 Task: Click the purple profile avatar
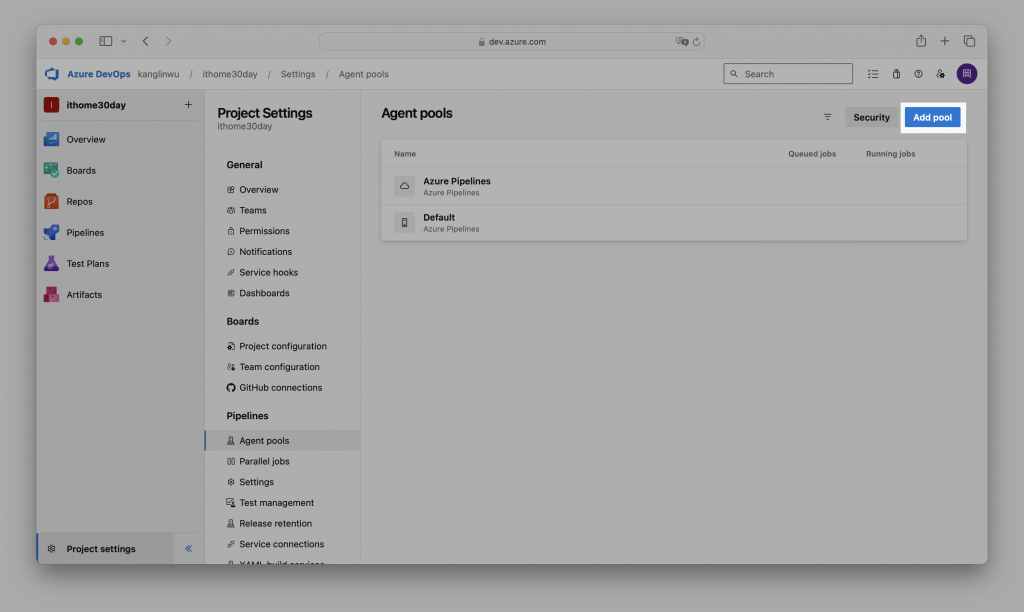coord(967,74)
